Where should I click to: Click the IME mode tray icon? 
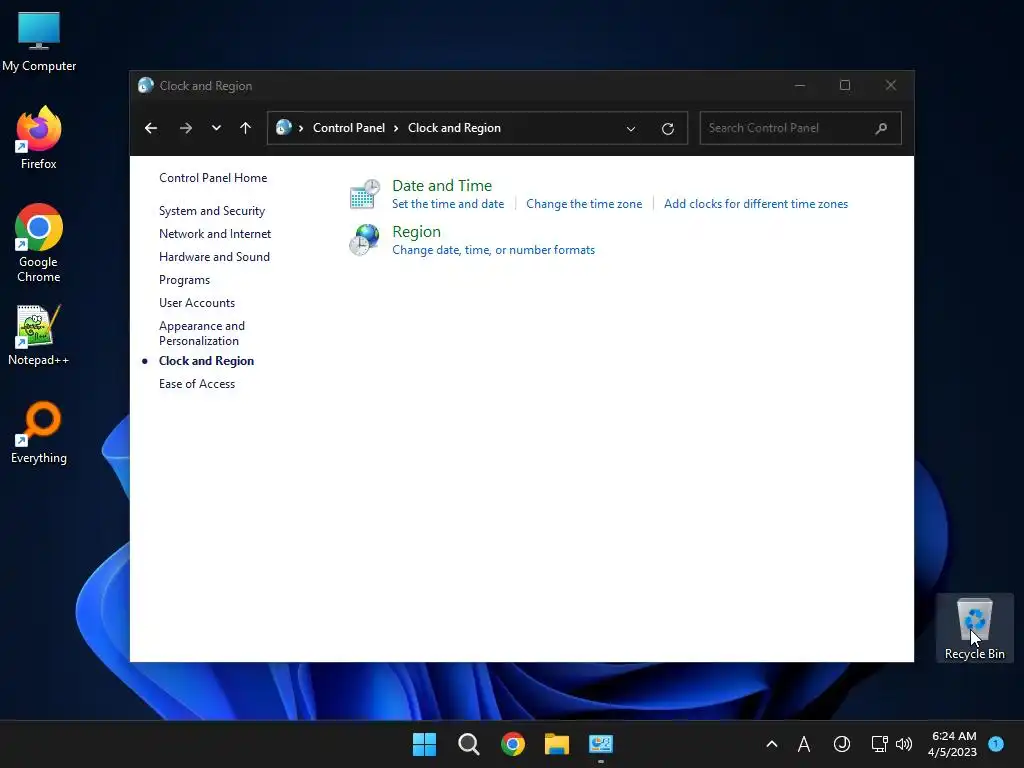pyautogui.click(x=842, y=744)
